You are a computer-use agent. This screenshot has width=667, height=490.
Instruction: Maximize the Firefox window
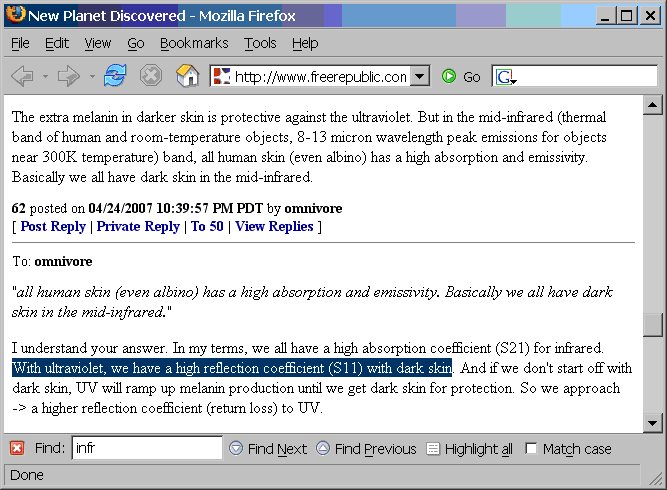tap(626, 16)
